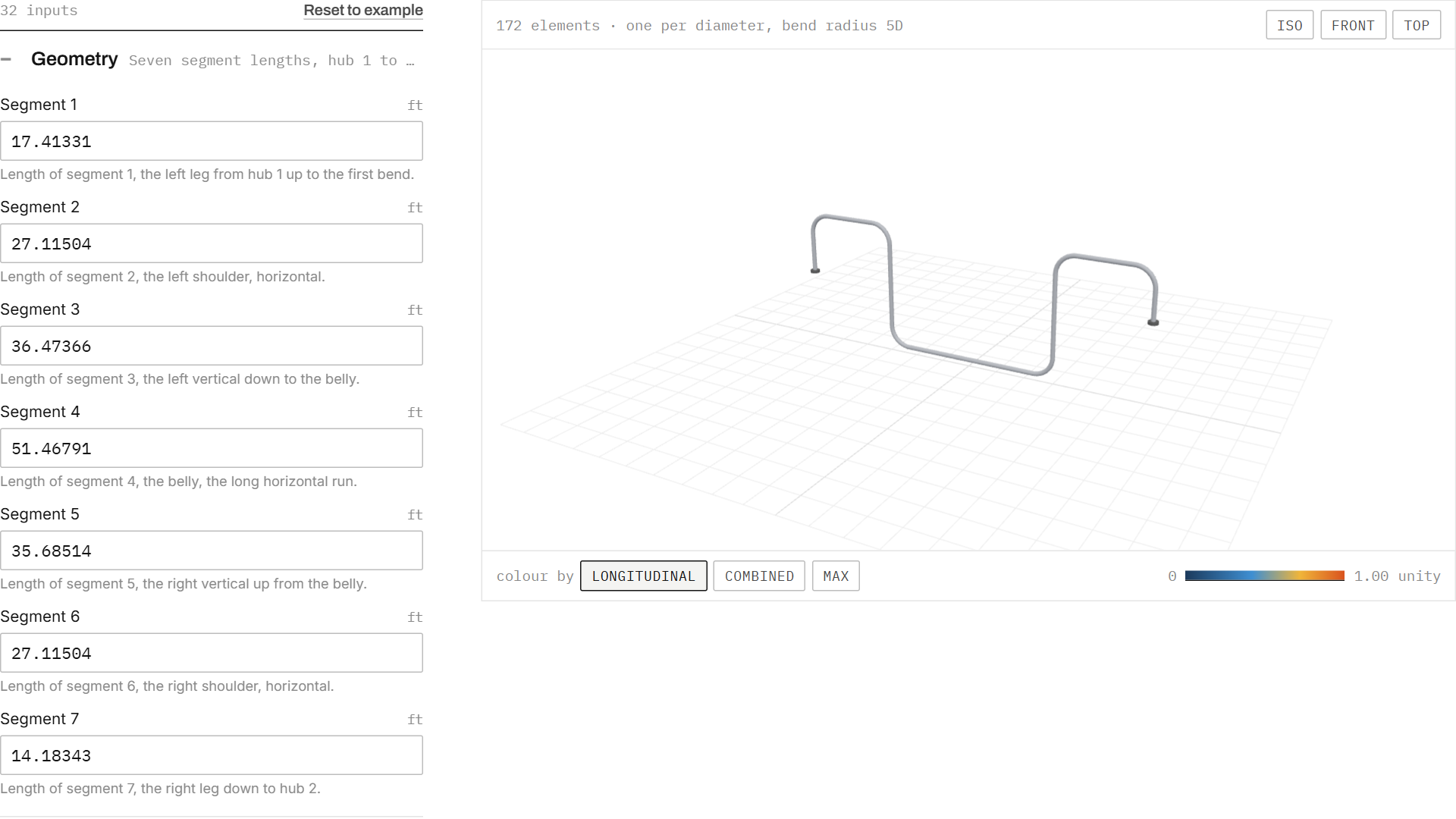Click Segment 6 right shoulder description
Image resolution: width=1456 pixels, height=819 pixels.
[x=167, y=686]
